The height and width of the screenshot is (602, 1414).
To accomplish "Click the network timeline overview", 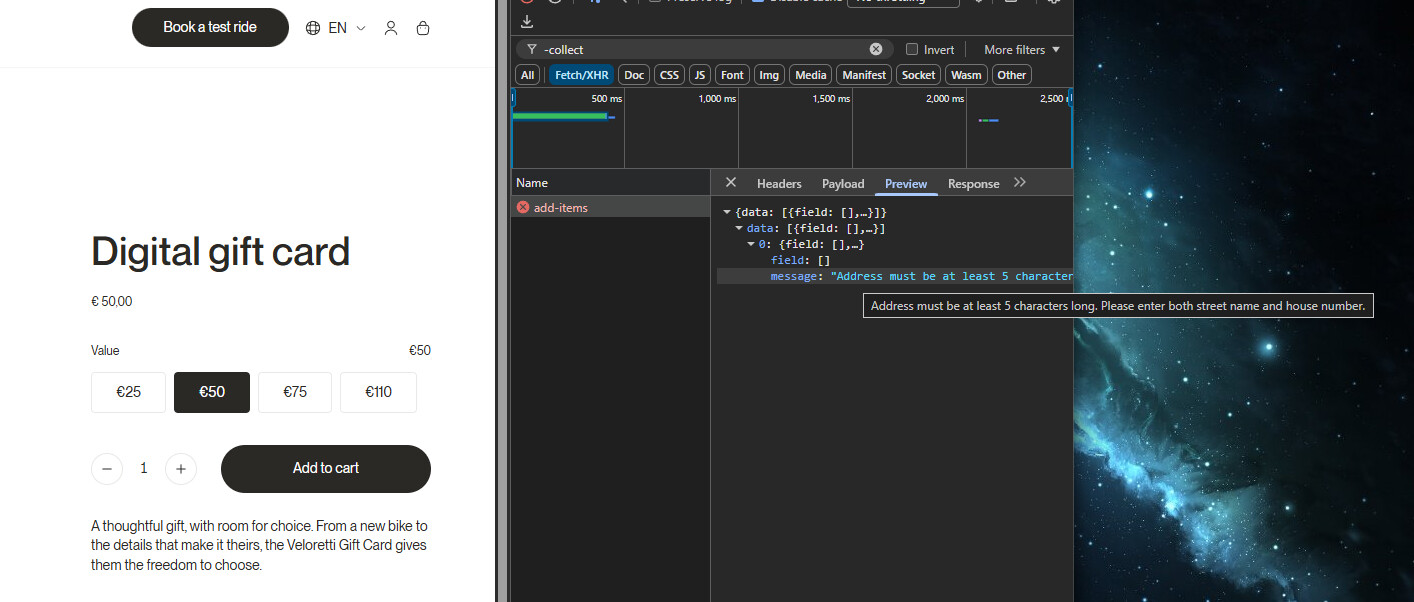I will [792, 128].
